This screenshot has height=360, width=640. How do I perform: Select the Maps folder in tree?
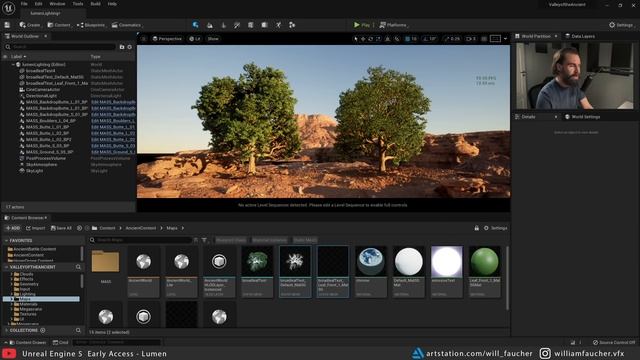point(41,299)
